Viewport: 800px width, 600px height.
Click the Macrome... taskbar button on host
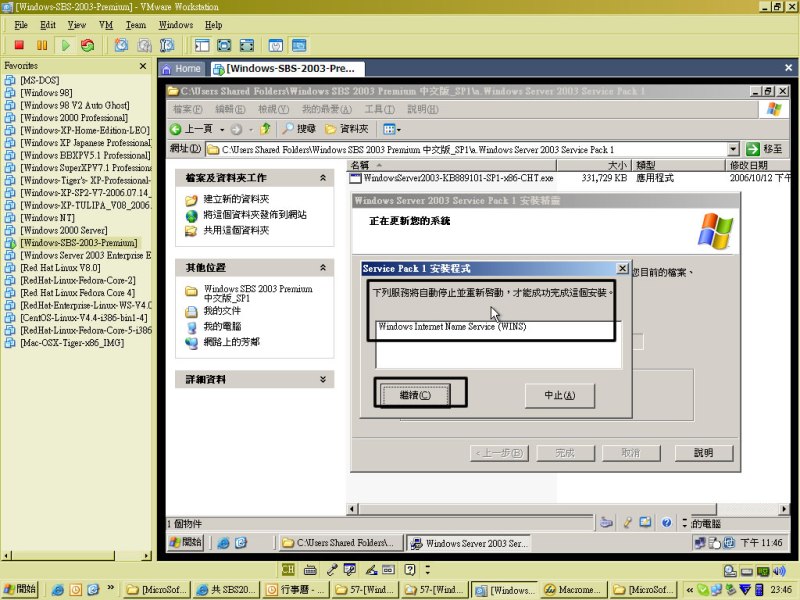coord(572,590)
